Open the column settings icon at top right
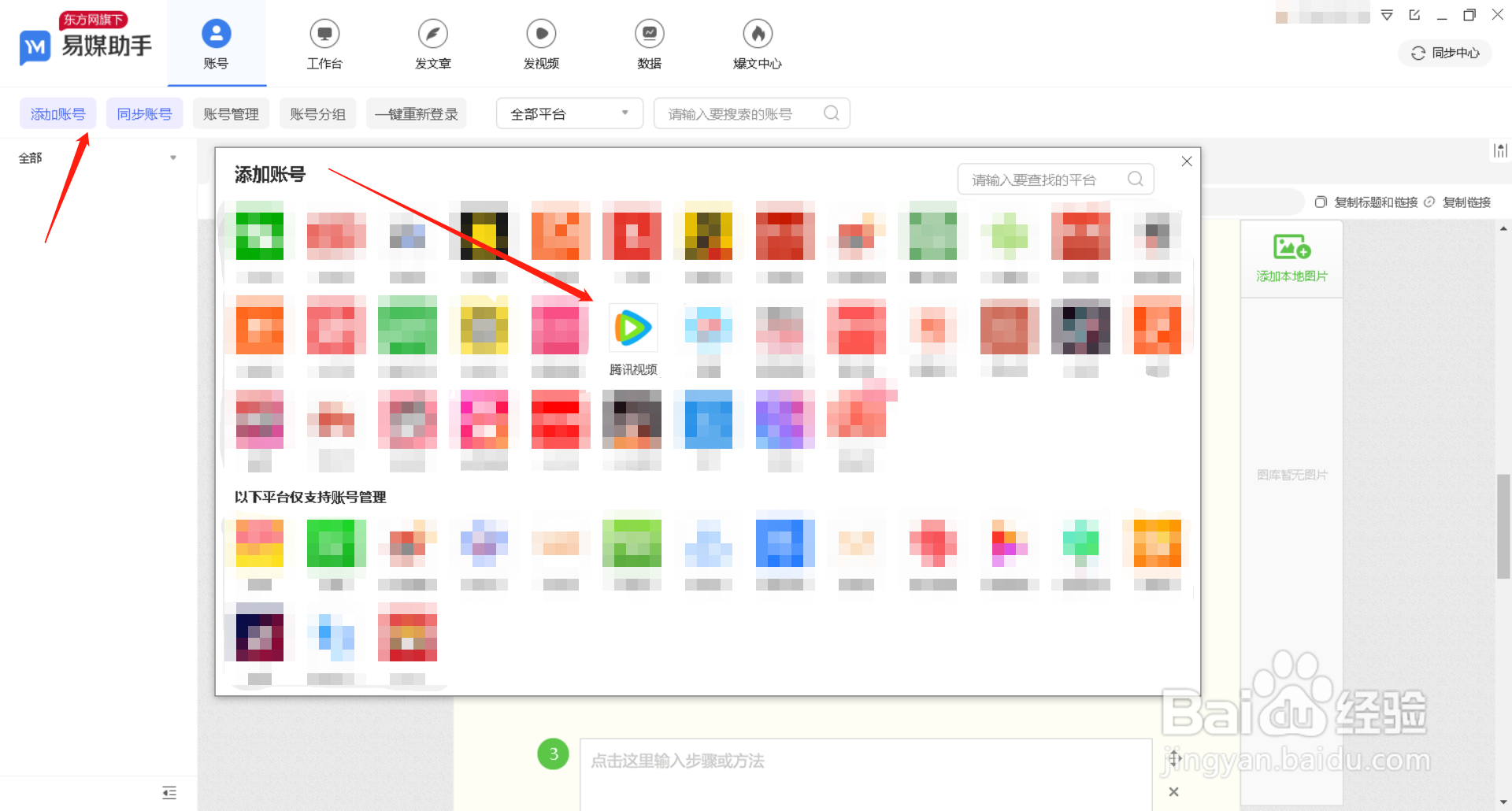The width and height of the screenshot is (1512, 811). [x=1500, y=150]
